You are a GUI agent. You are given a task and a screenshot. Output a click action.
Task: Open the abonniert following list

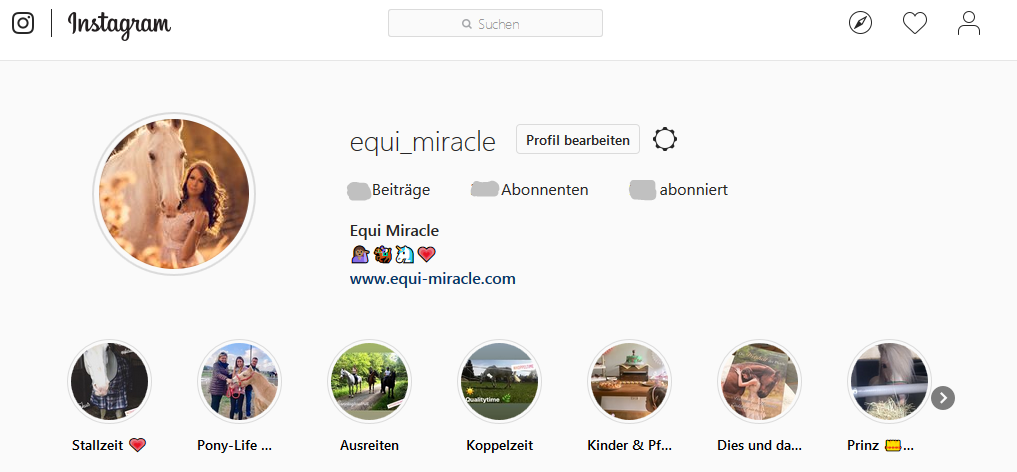(678, 190)
